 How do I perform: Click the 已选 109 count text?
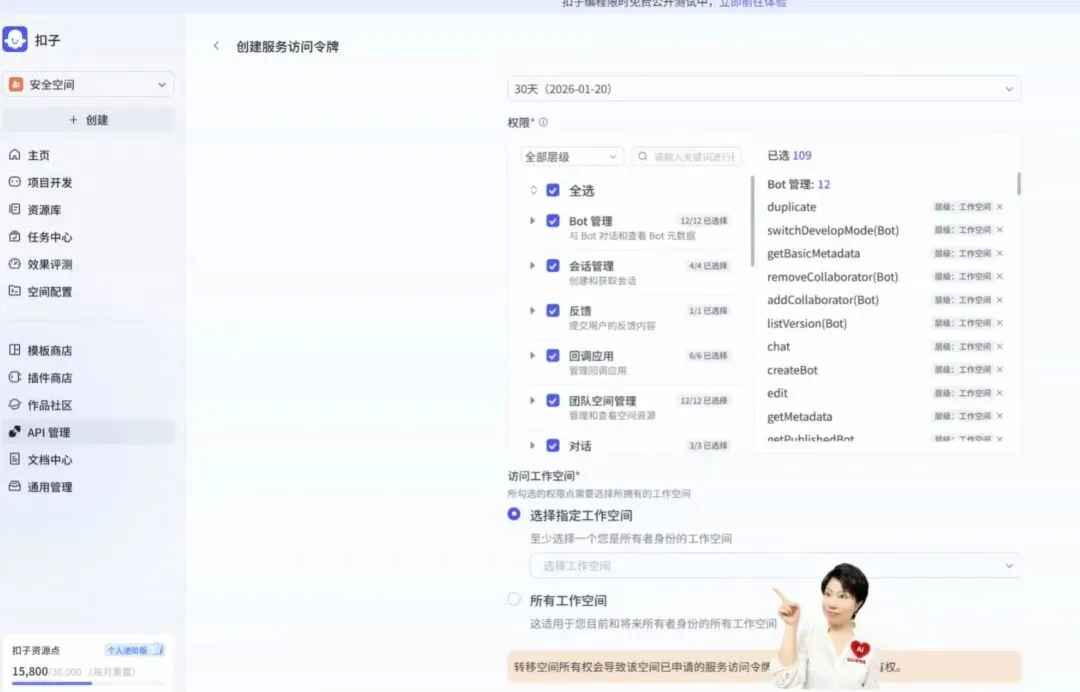tap(789, 156)
